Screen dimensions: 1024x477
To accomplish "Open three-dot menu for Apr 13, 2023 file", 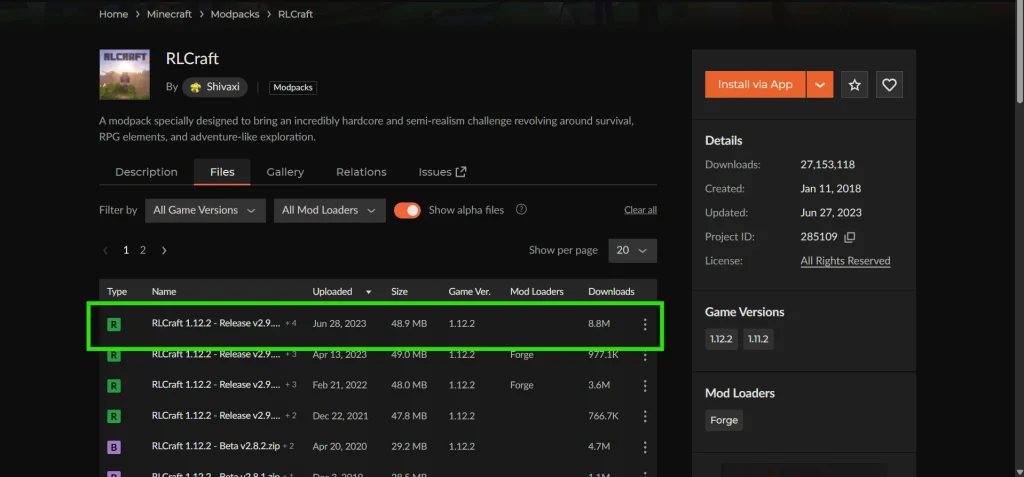I will [645, 355].
